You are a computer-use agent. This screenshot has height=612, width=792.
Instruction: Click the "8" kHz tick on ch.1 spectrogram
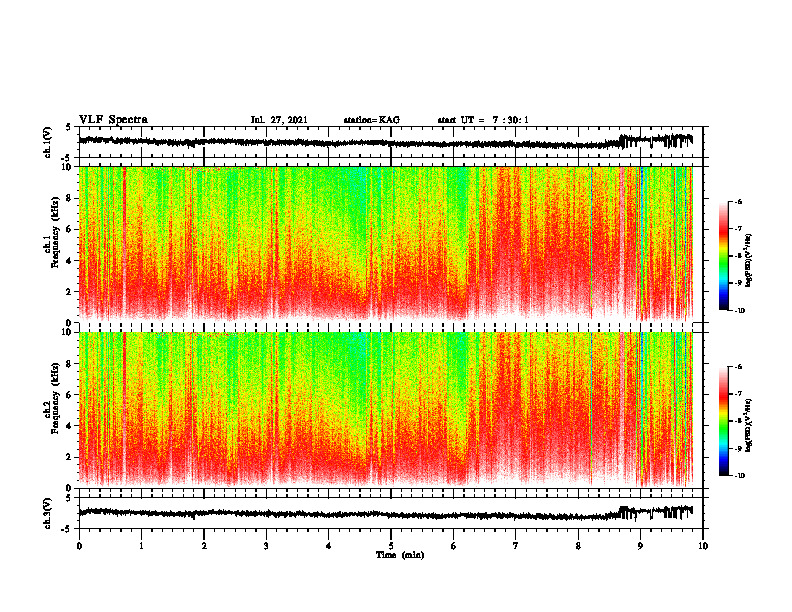point(70,198)
